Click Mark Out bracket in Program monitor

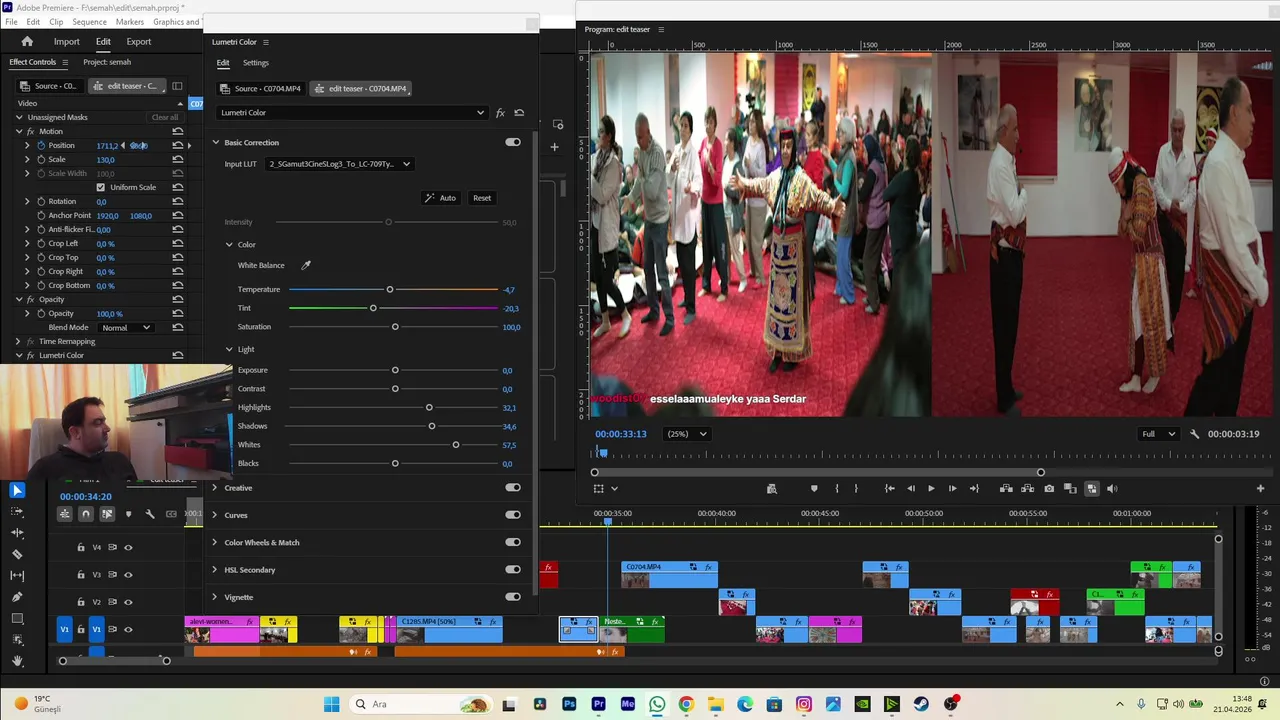point(856,489)
